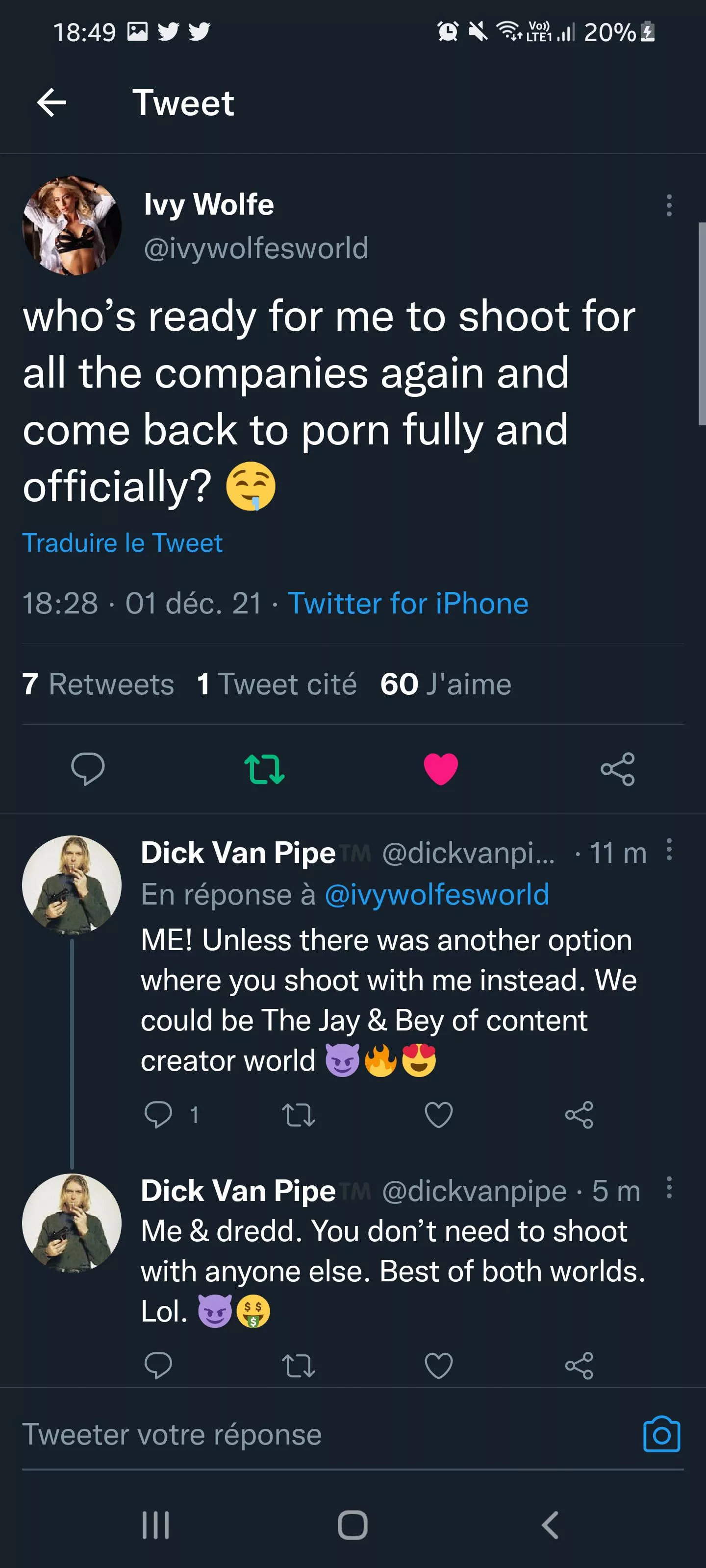706x1568 pixels.
Task: Open the overflow menu on 11 m reply
Action: [669, 850]
